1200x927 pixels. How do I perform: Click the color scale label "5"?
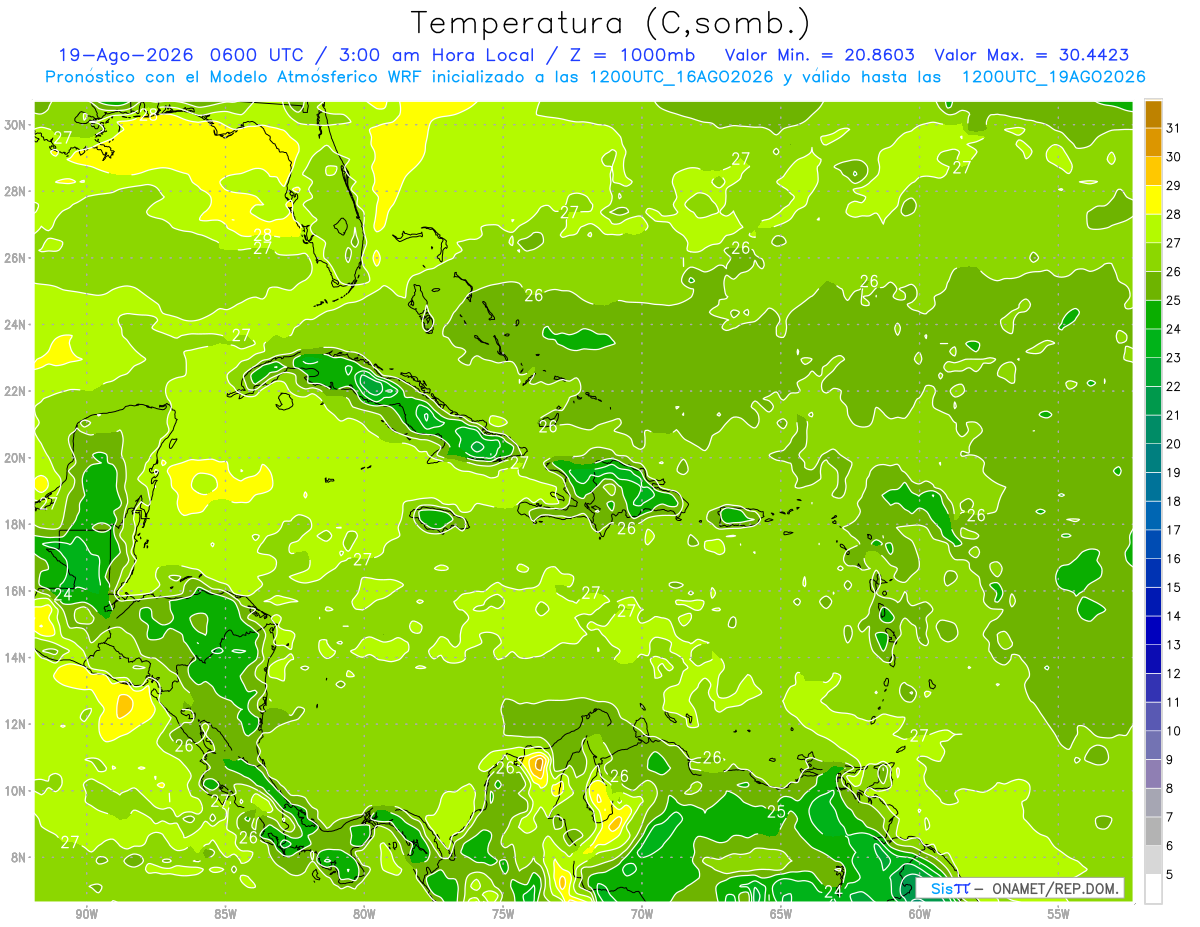[x=1170, y=875]
